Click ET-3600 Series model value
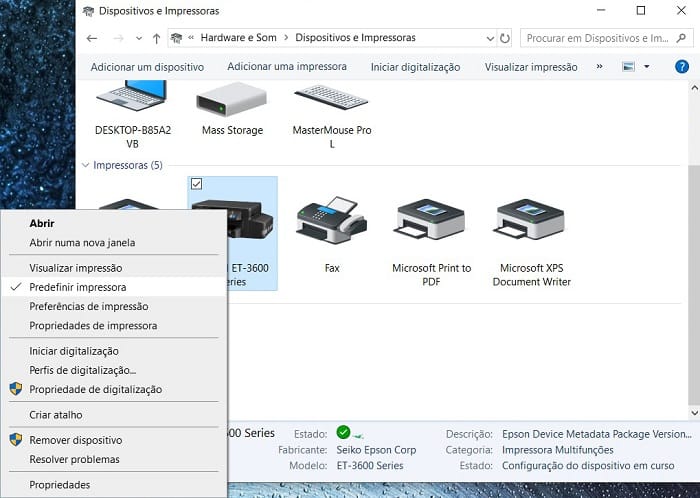The image size is (700, 498). [x=370, y=466]
